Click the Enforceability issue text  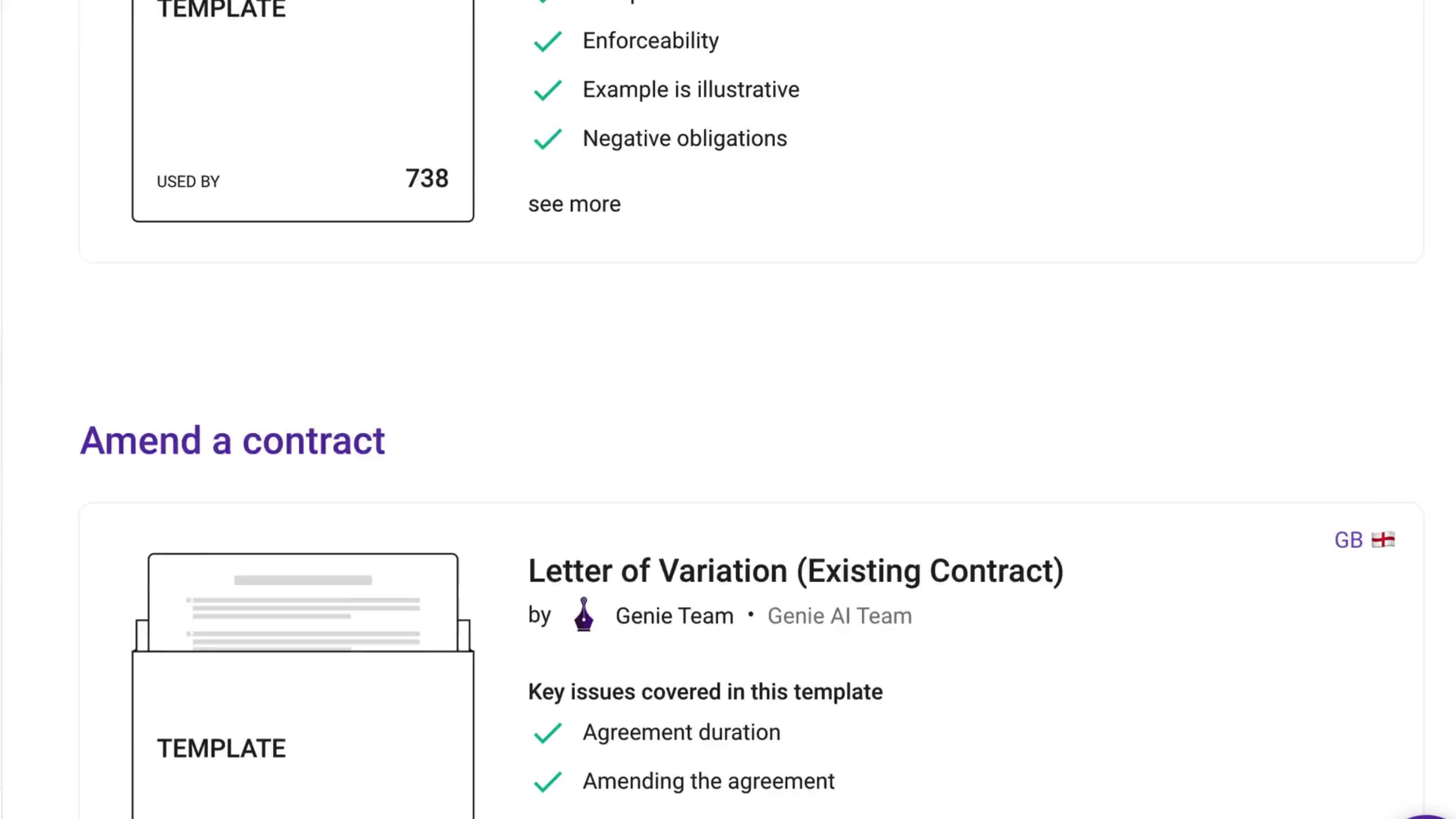click(x=651, y=41)
